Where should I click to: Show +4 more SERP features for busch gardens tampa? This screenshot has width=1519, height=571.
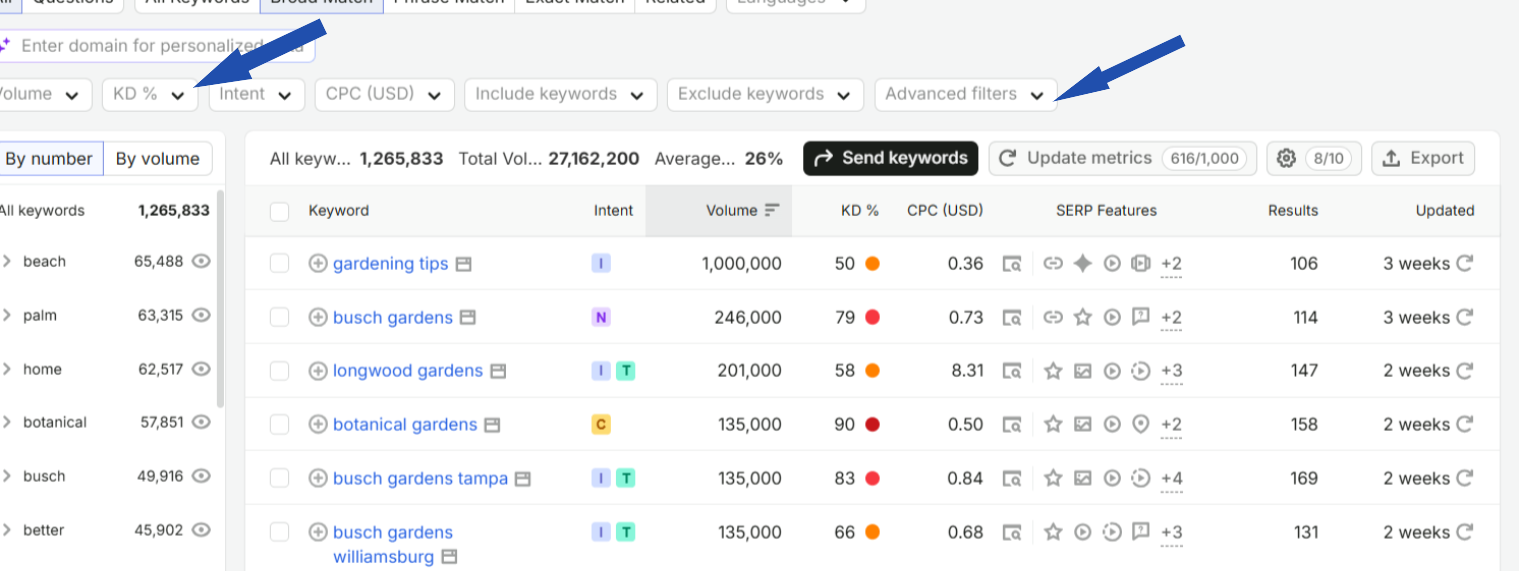[x=1171, y=479]
